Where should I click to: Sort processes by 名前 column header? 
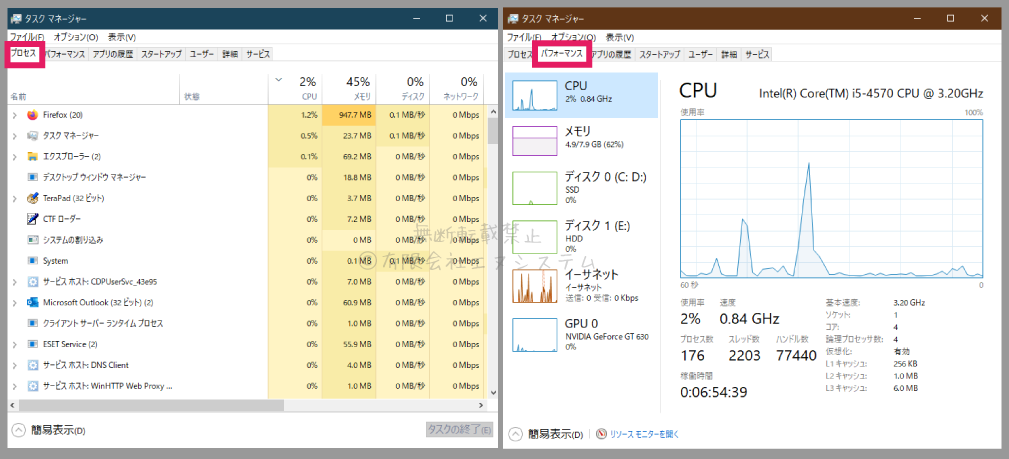(93, 89)
